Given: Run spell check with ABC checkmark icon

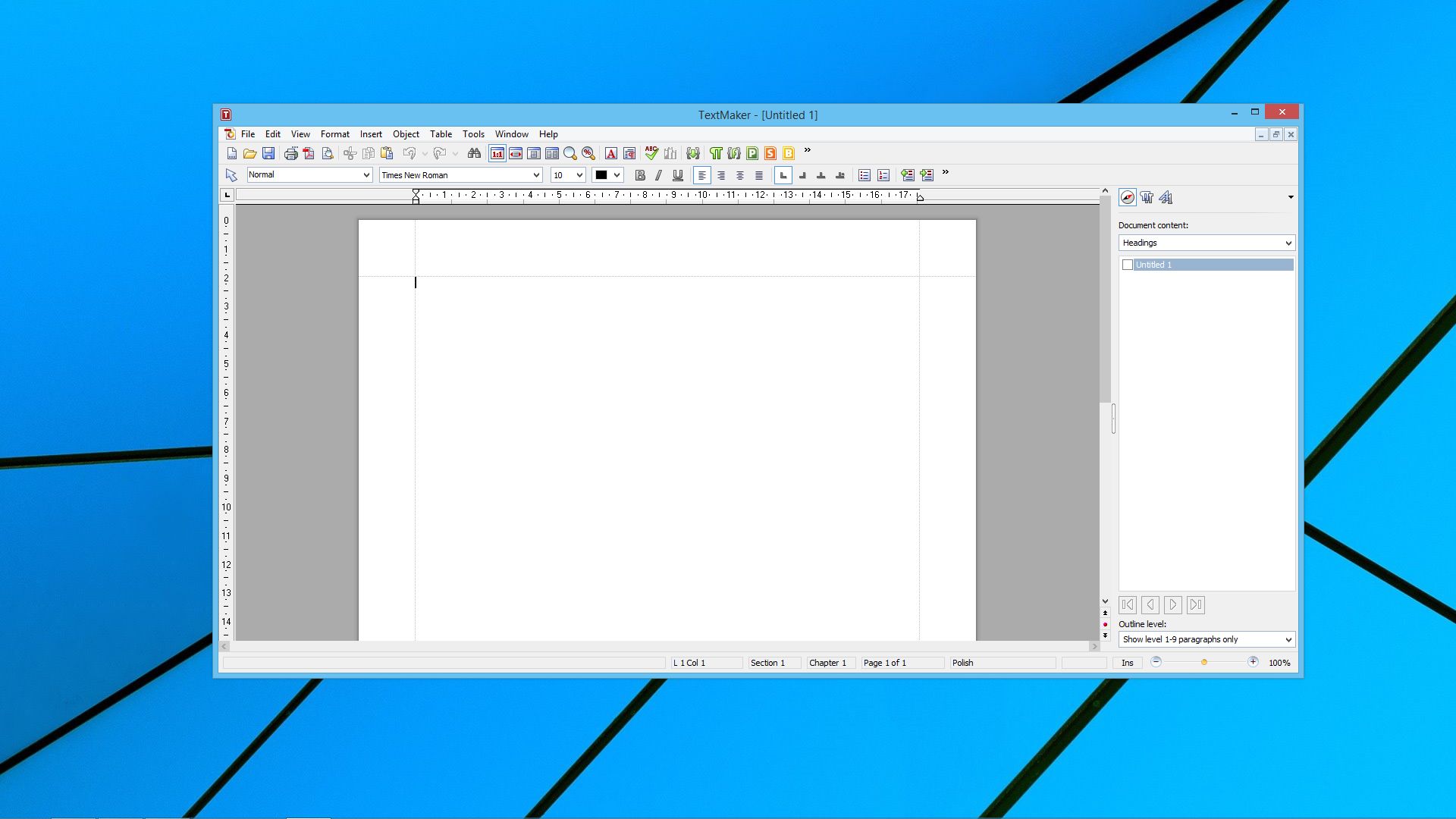Looking at the screenshot, I should 651,153.
